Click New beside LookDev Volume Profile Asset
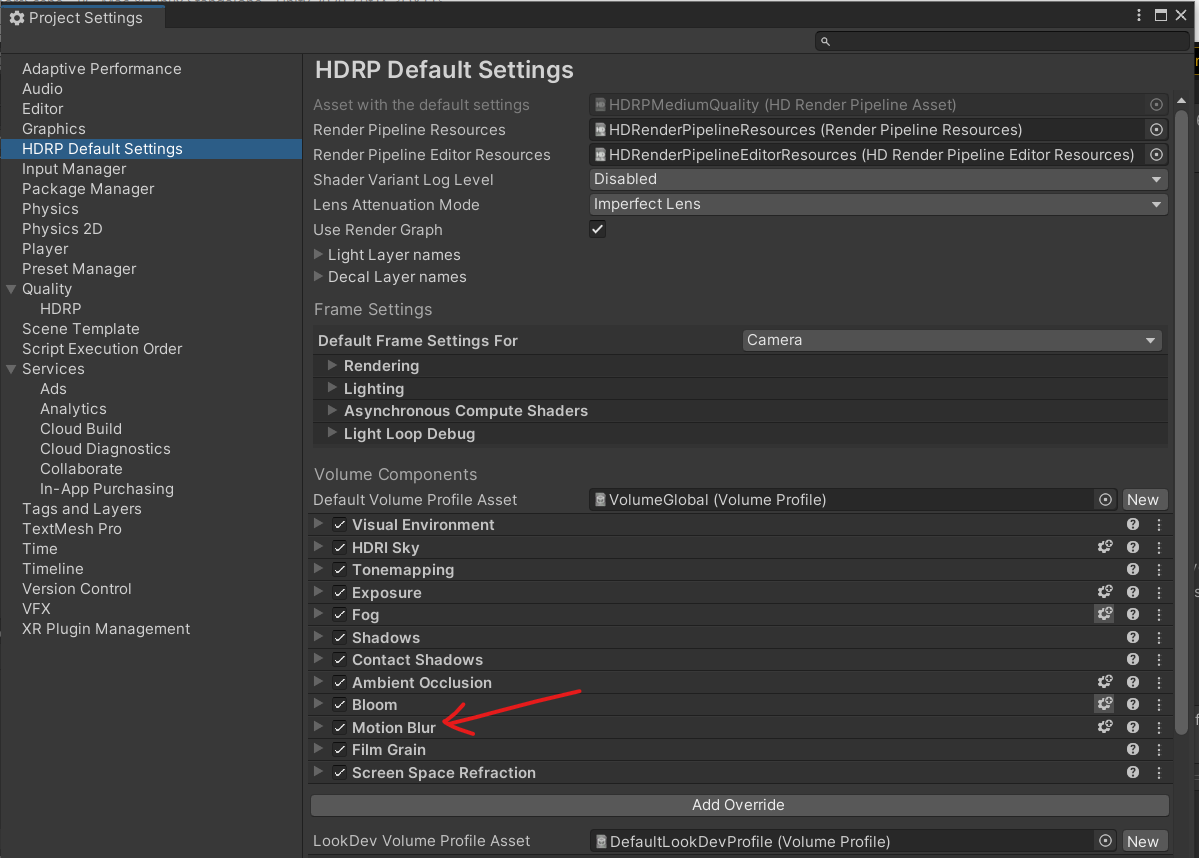Screen dimensions: 1199x858 coord(1142,841)
